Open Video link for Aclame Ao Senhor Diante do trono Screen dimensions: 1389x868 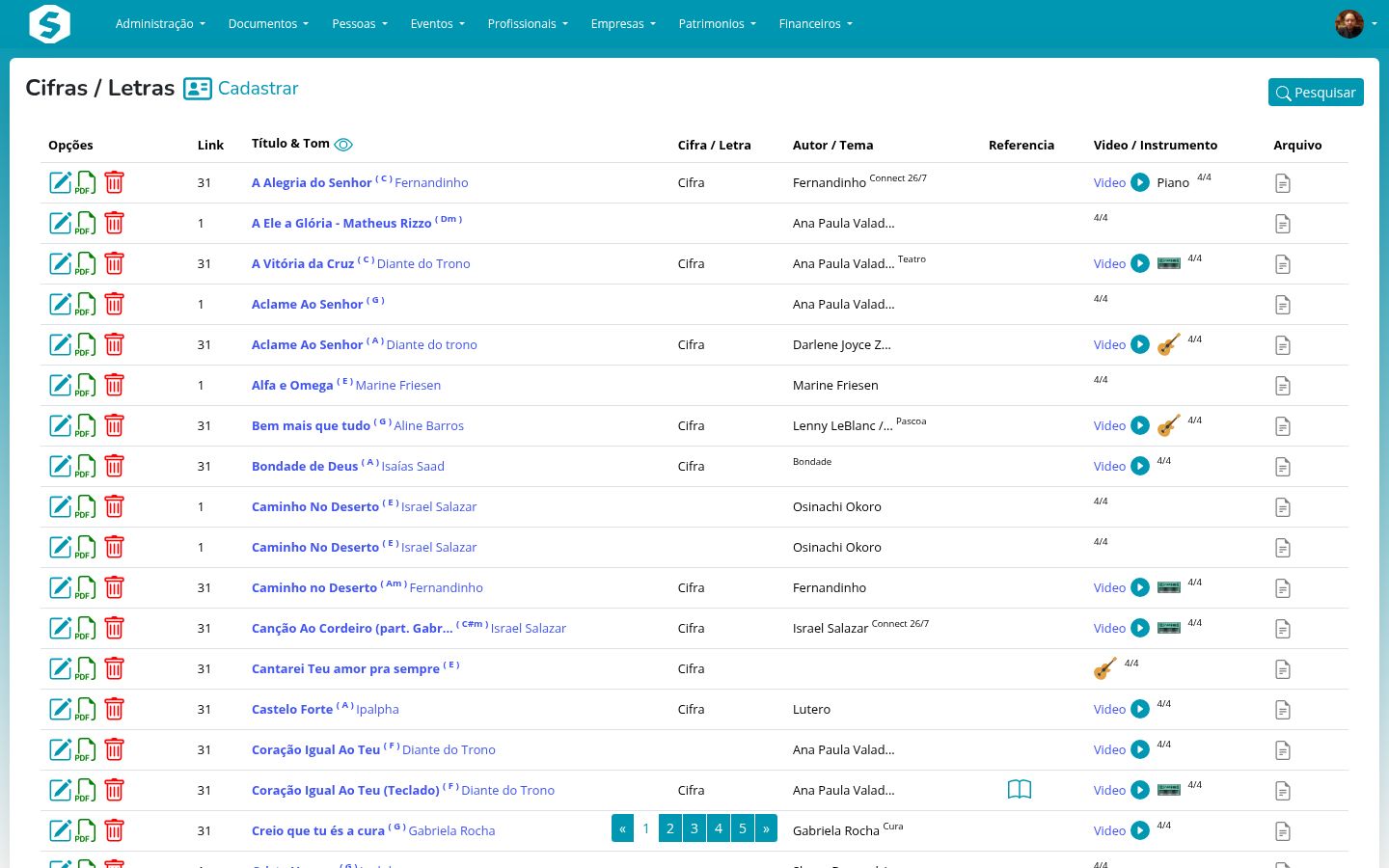pos(1109,344)
